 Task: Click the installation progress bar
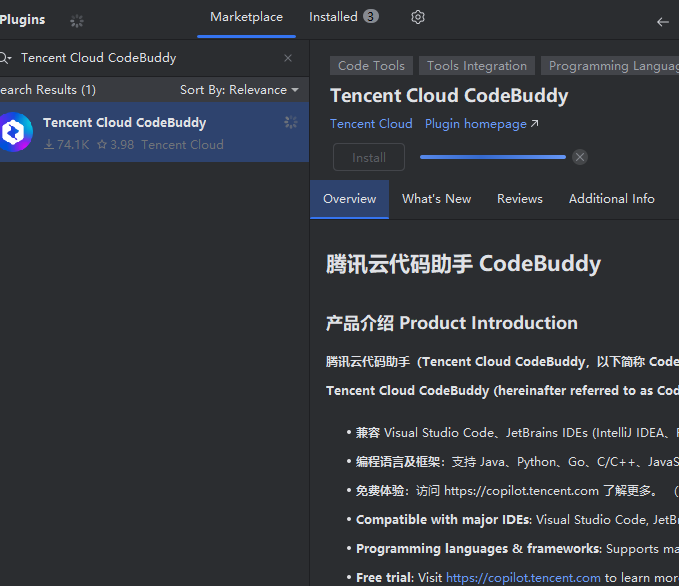[x=493, y=157]
